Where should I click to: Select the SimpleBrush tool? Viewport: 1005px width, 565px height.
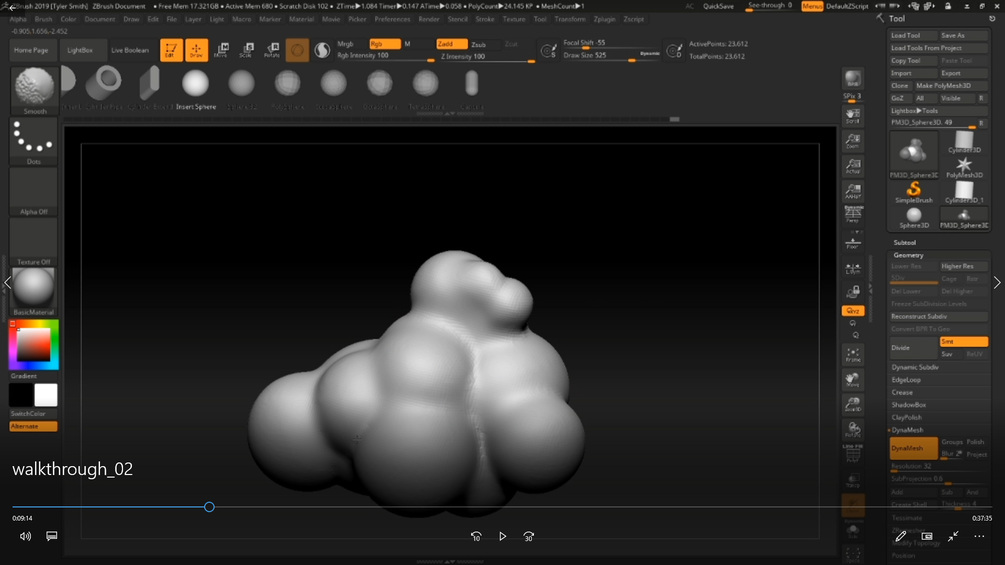[x=913, y=192]
